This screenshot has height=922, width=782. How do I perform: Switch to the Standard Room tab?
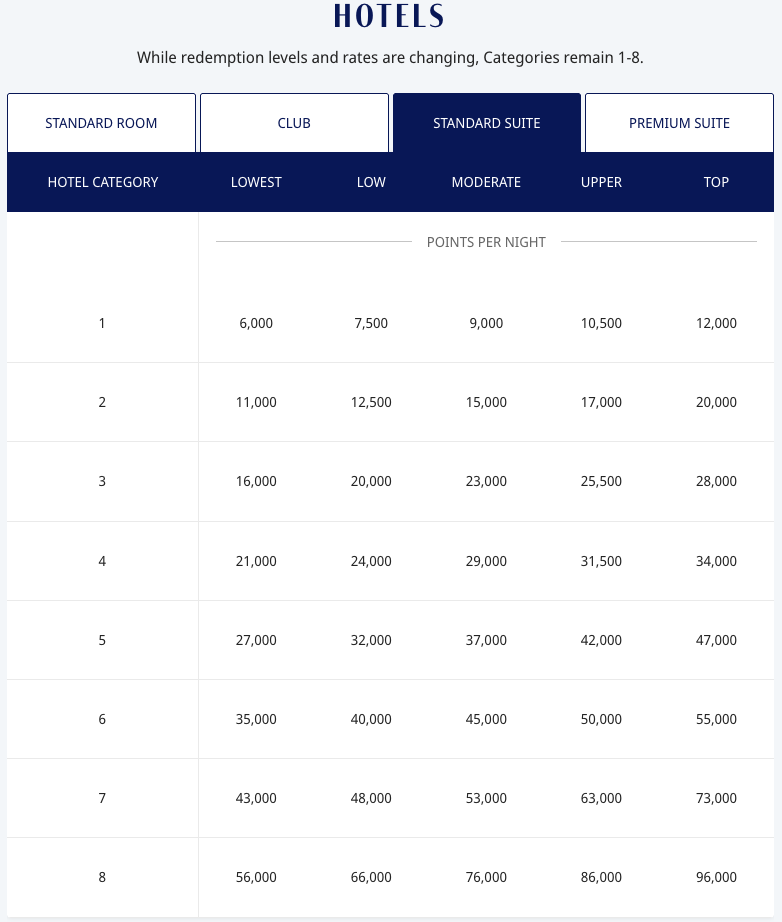coord(101,123)
